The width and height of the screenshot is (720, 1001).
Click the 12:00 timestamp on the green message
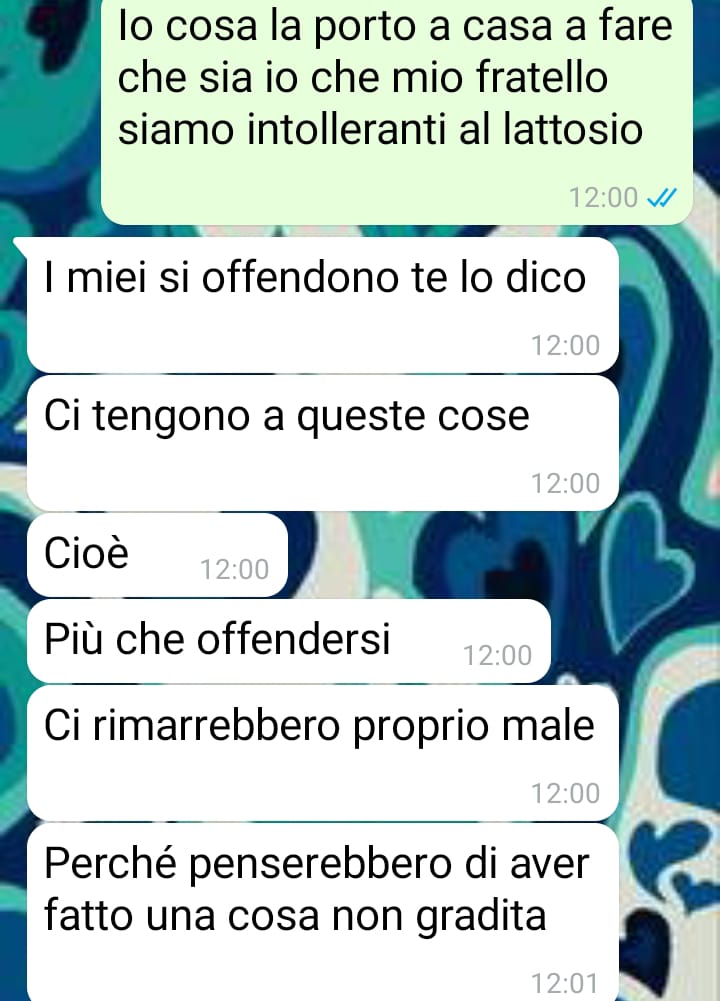(x=603, y=198)
